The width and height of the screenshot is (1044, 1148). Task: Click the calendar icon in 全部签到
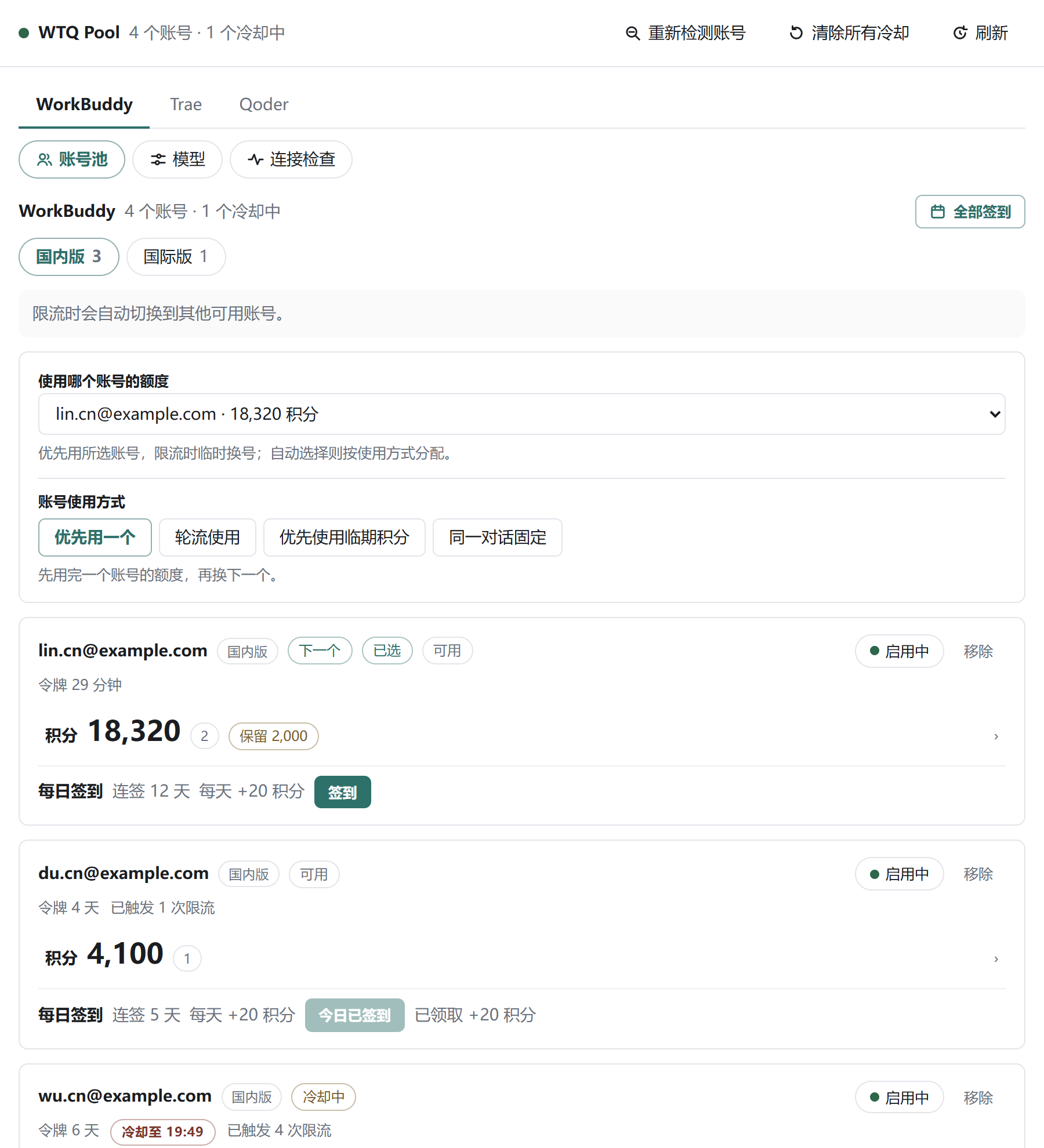pyautogui.click(x=938, y=212)
